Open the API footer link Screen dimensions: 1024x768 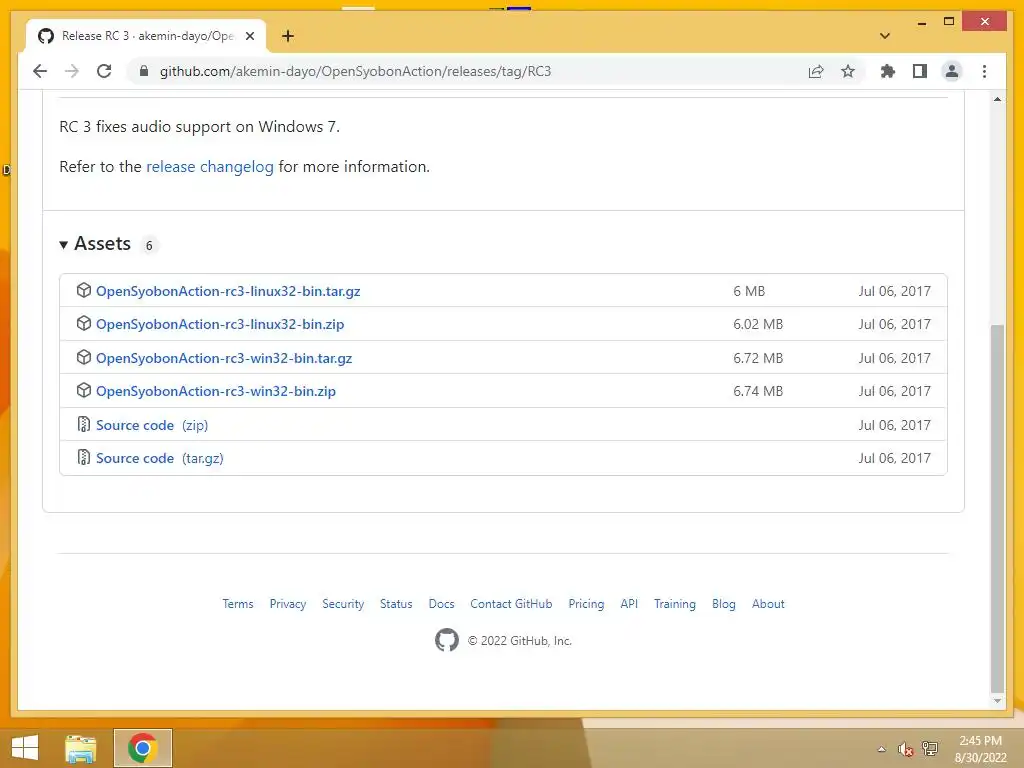pyautogui.click(x=629, y=604)
